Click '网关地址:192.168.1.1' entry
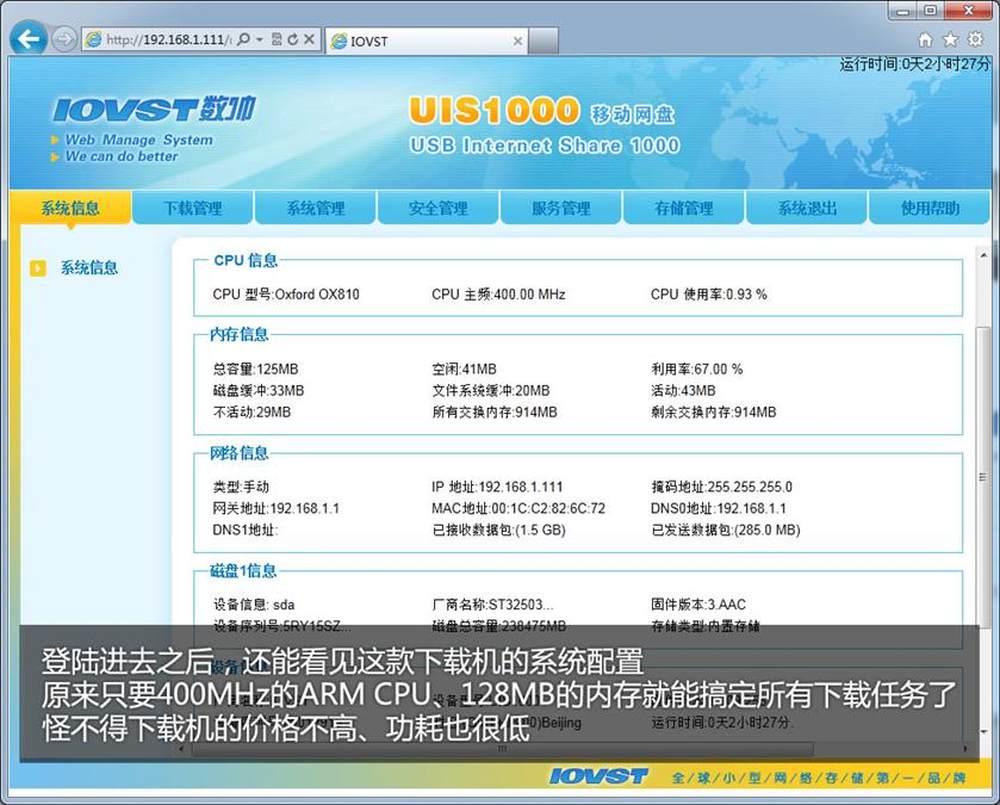The image size is (1000, 805). pyautogui.click(x=276, y=508)
